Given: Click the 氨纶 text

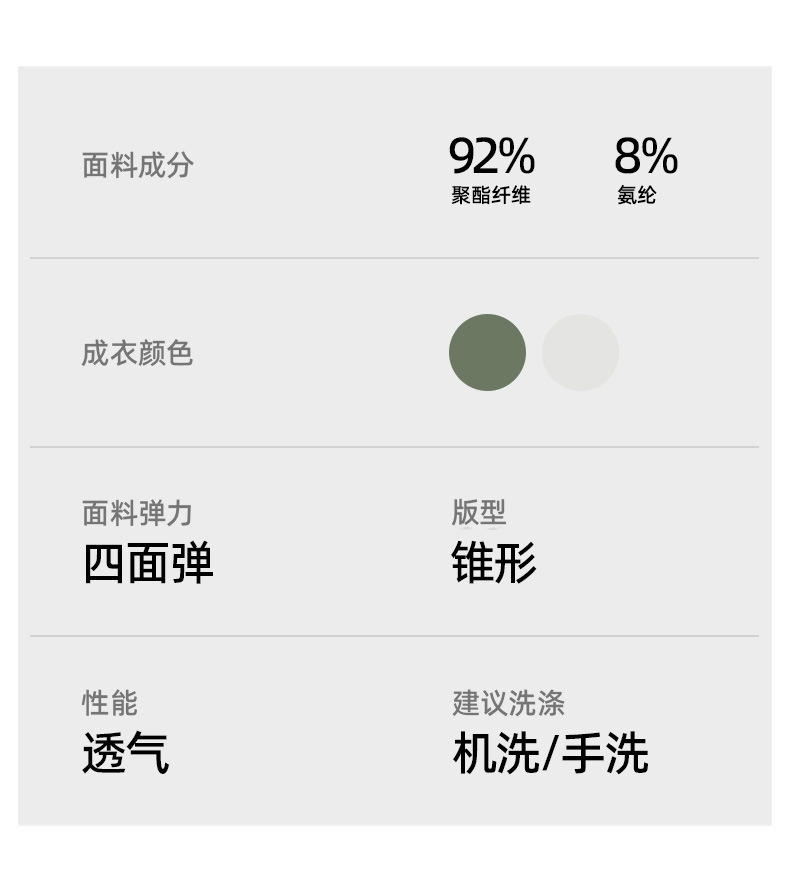Looking at the screenshot, I should (x=636, y=196).
